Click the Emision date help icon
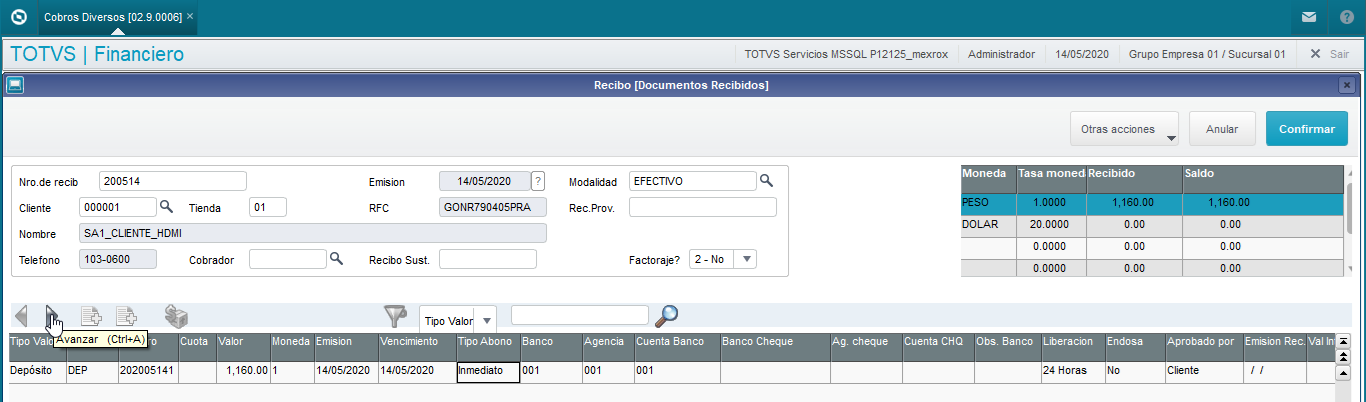The image size is (1366, 402). tap(538, 181)
